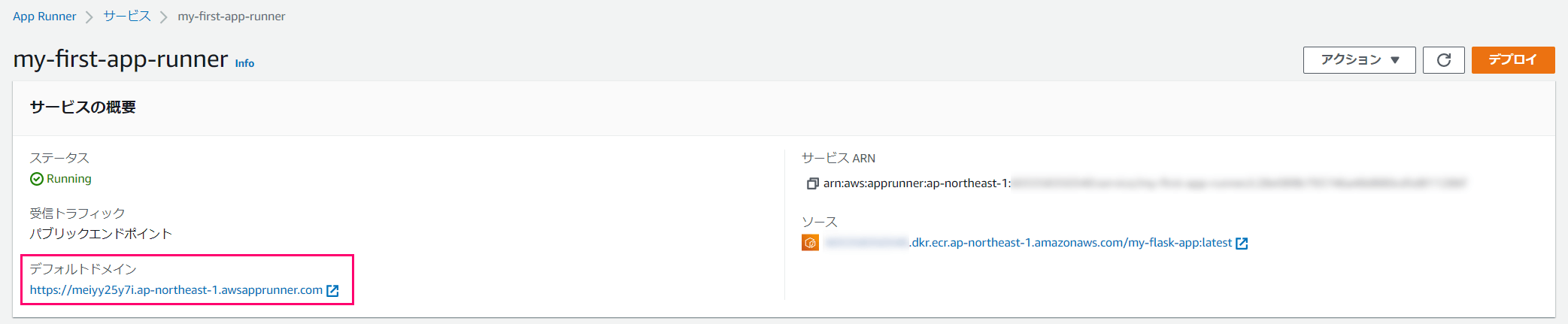Go to the サービス breadcrumb link

[127, 17]
